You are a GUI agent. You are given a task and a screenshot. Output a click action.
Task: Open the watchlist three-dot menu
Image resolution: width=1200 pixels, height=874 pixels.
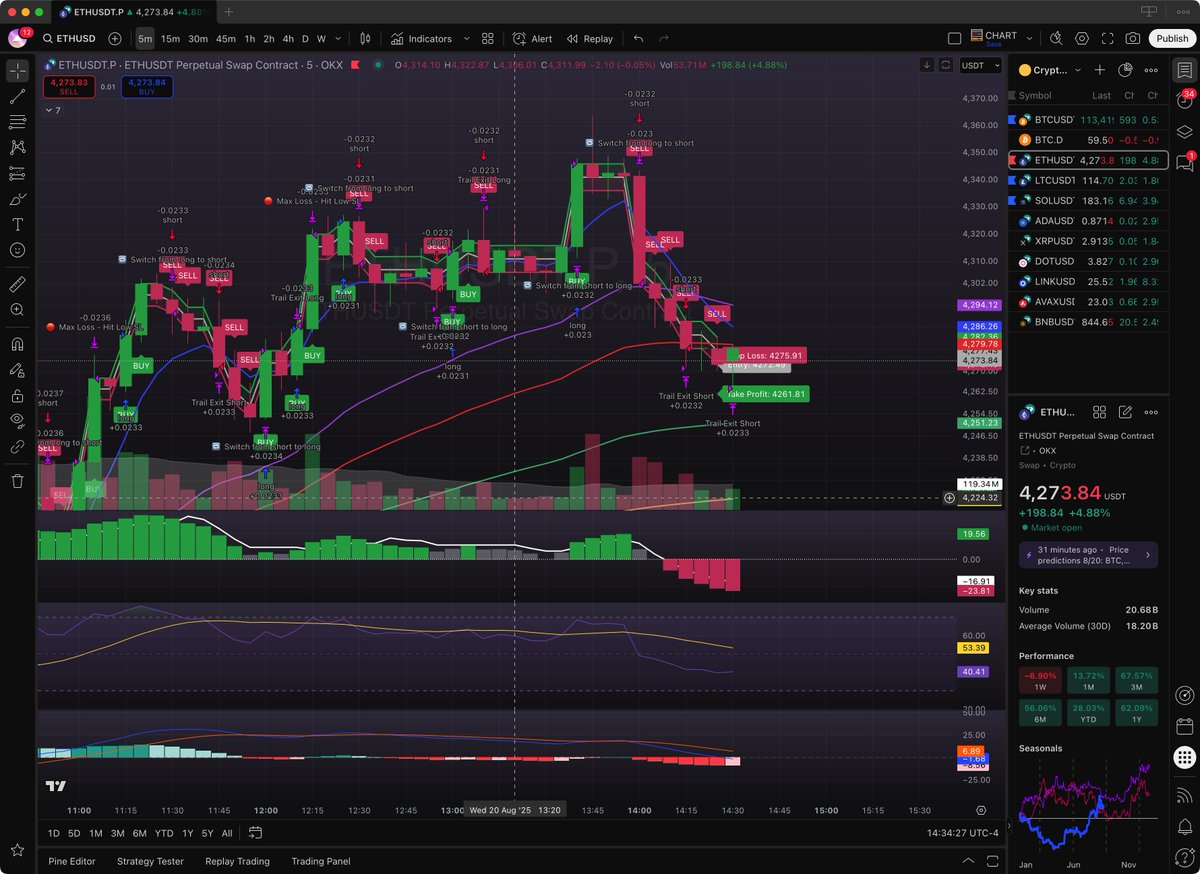tap(1151, 70)
